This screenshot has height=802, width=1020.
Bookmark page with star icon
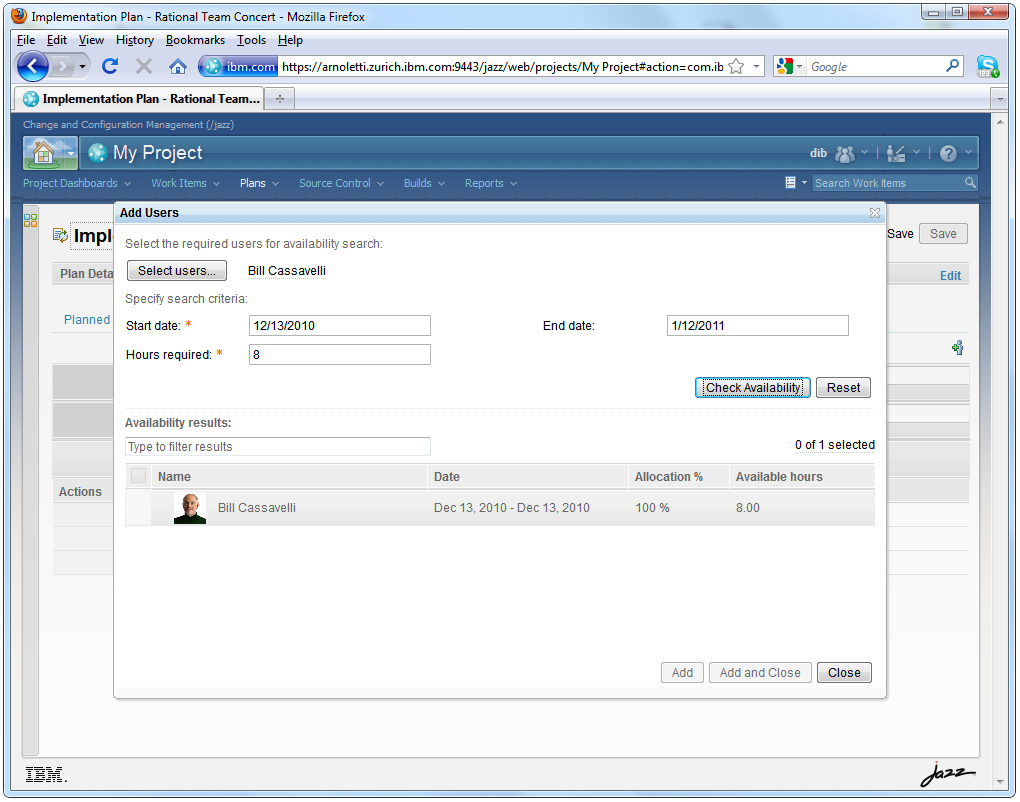736,66
